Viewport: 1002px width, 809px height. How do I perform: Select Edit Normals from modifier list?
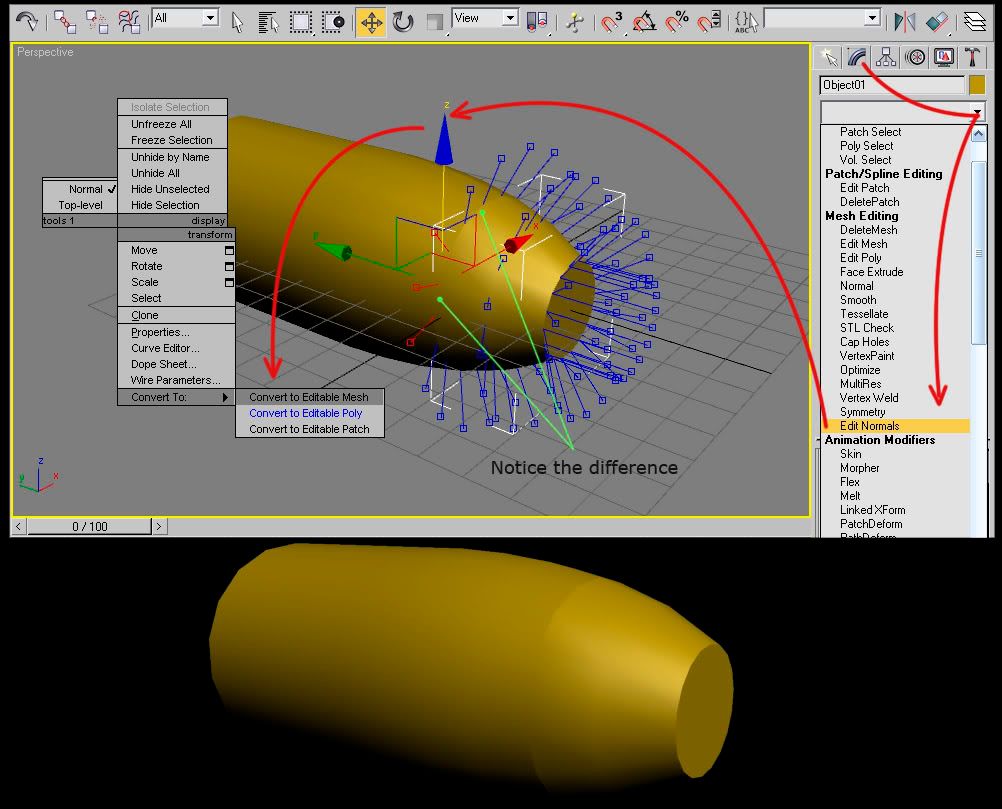click(x=869, y=426)
